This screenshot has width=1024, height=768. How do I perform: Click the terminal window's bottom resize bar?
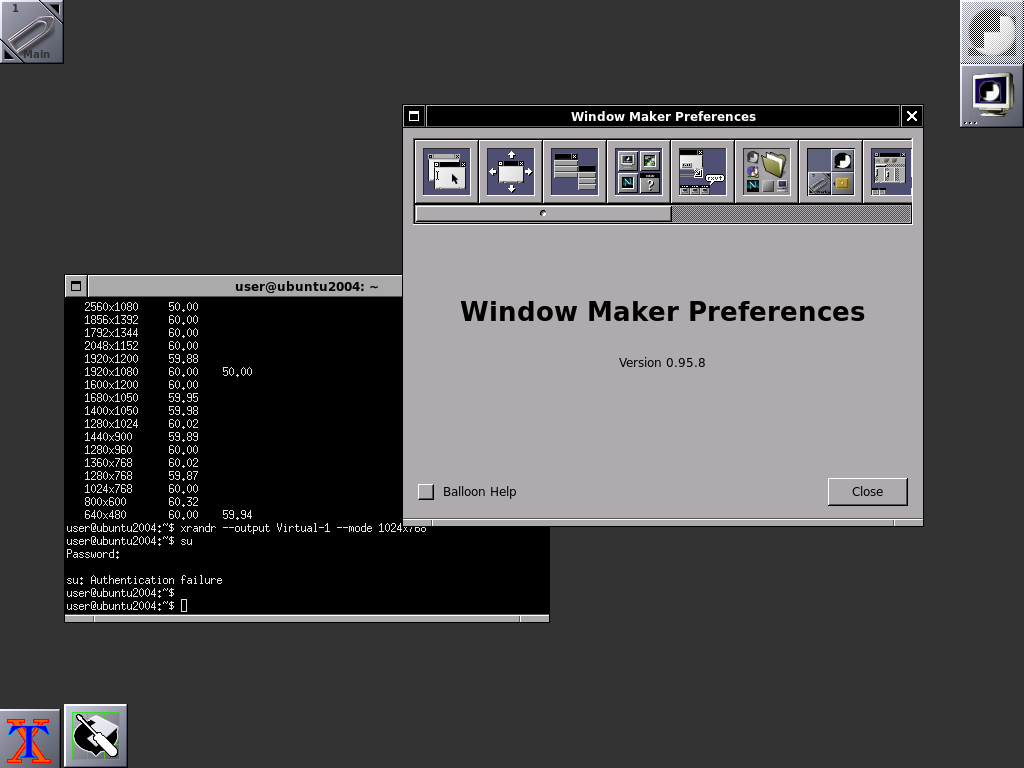coord(307,618)
